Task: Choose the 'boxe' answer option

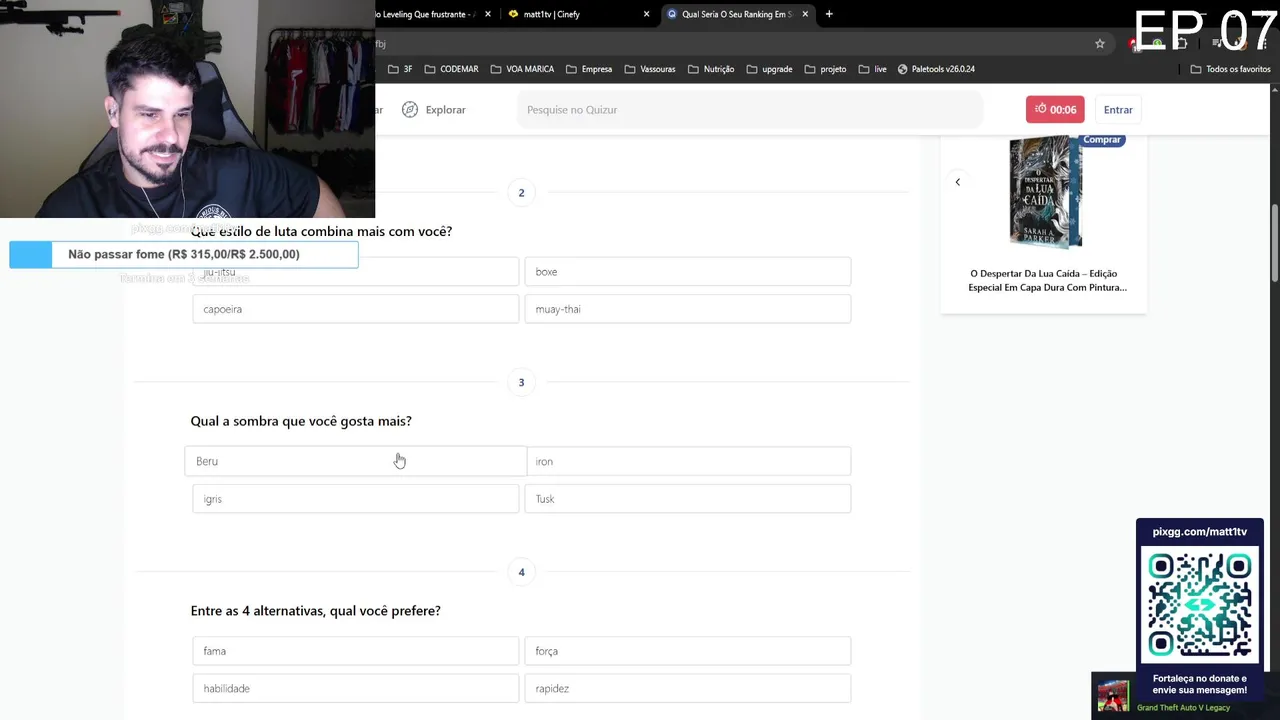Action: 688,272
